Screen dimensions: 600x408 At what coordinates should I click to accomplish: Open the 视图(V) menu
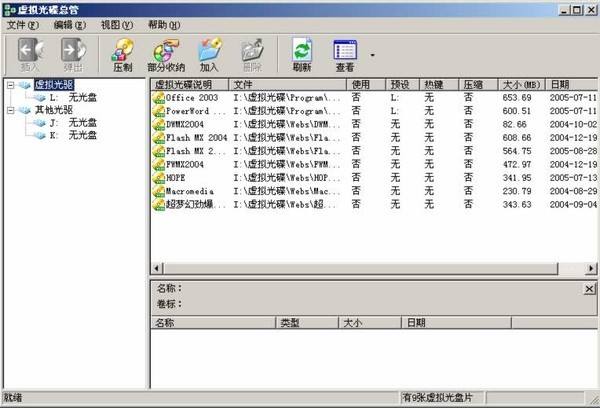click(x=117, y=25)
